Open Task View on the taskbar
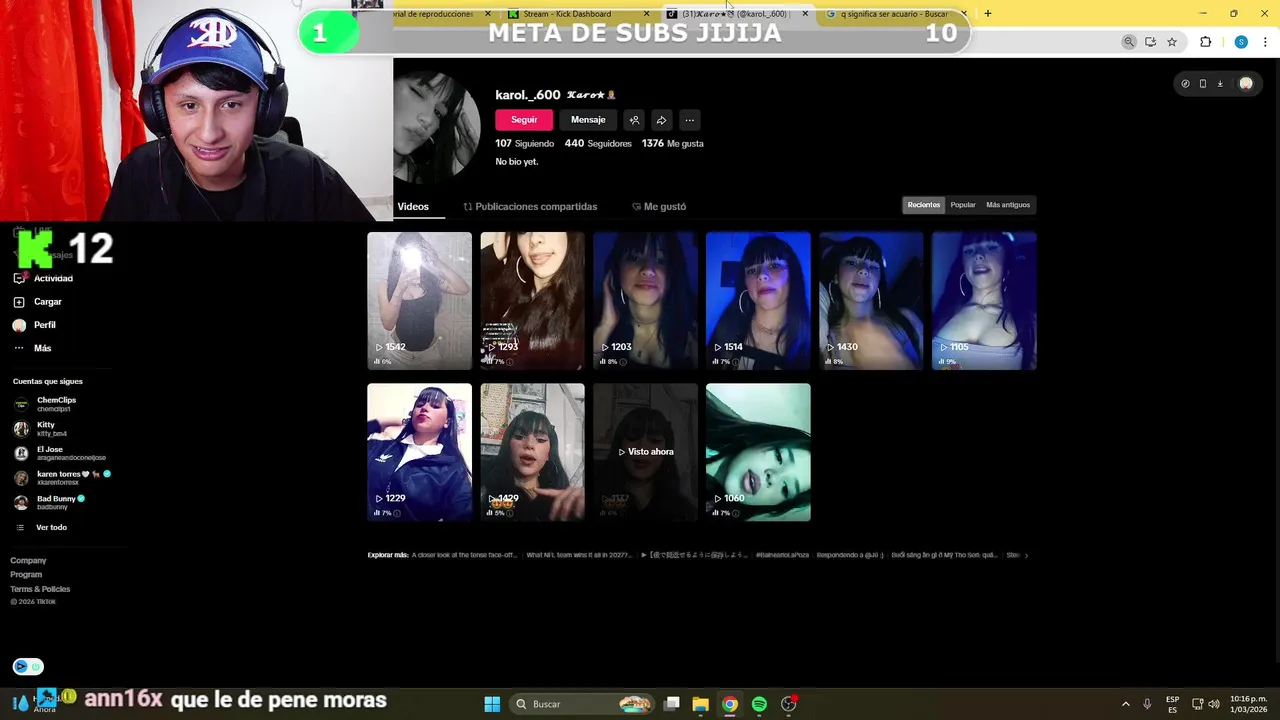The width and height of the screenshot is (1280, 720). [672, 704]
